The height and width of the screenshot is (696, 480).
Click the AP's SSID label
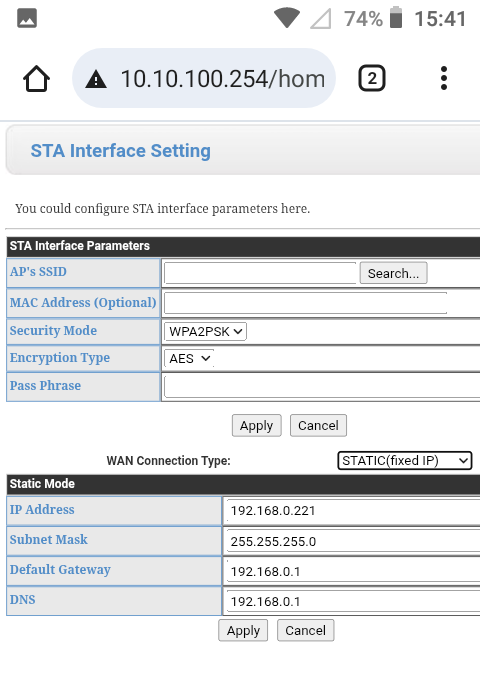click(38, 272)
